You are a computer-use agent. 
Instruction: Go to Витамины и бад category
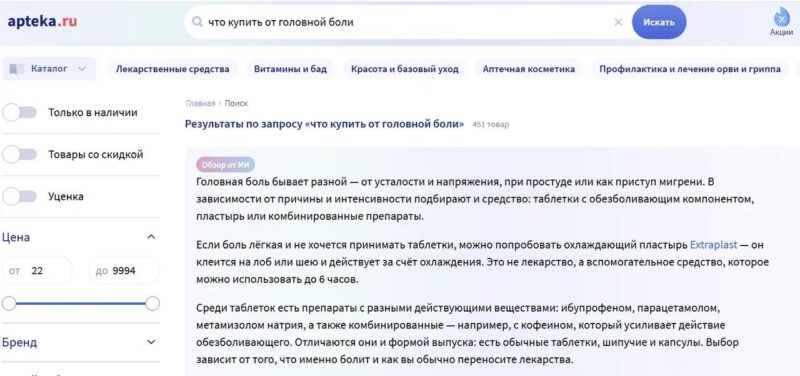click(290, 69)
